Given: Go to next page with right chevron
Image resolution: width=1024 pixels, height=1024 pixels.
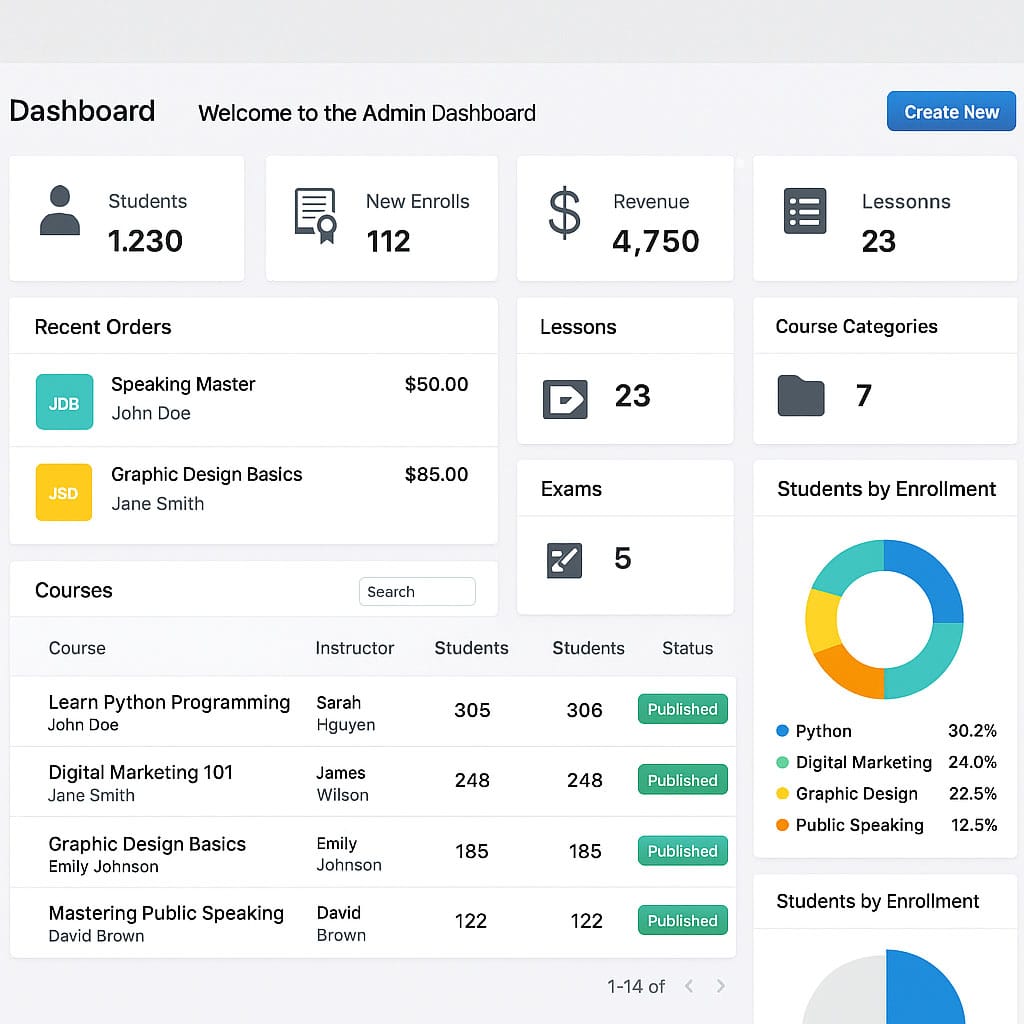Looking at the screenshot, I should pyautogui.click(x=720, y=986).
